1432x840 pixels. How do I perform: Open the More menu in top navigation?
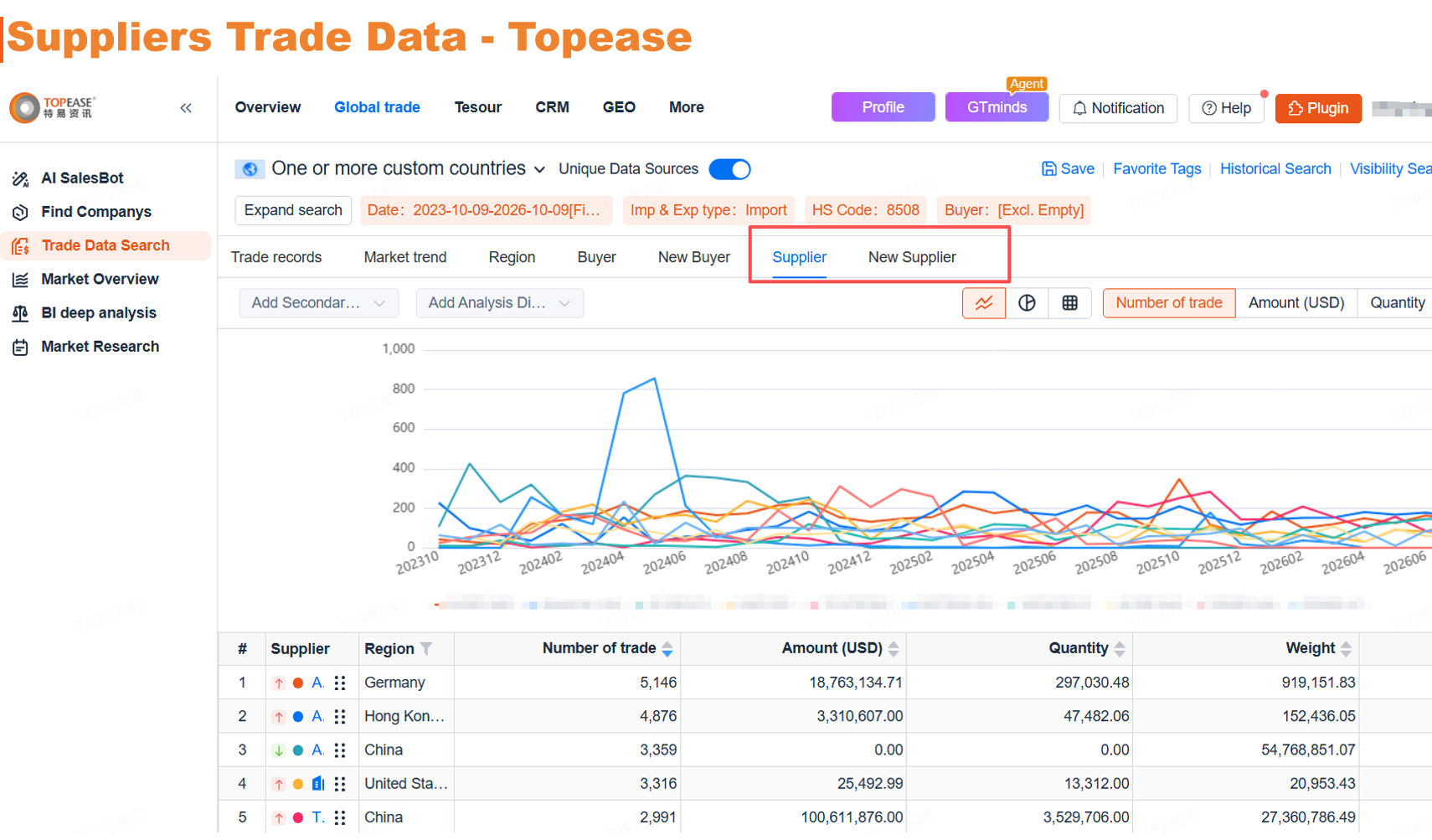point(686,107)
